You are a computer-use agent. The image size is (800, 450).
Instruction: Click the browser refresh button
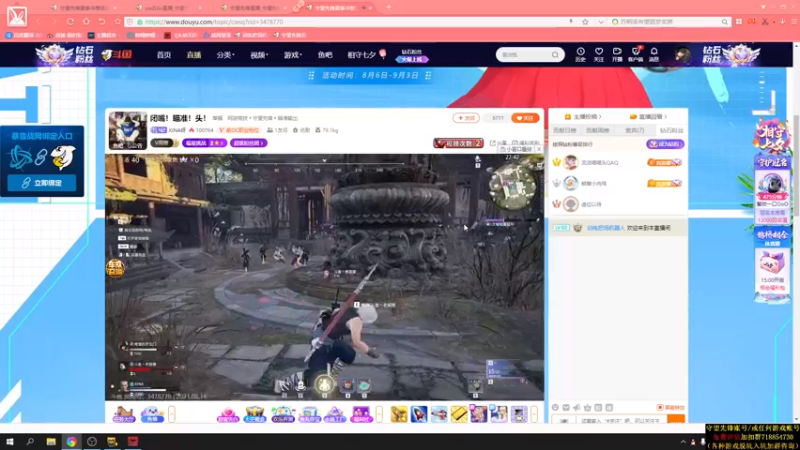(70, 21)
